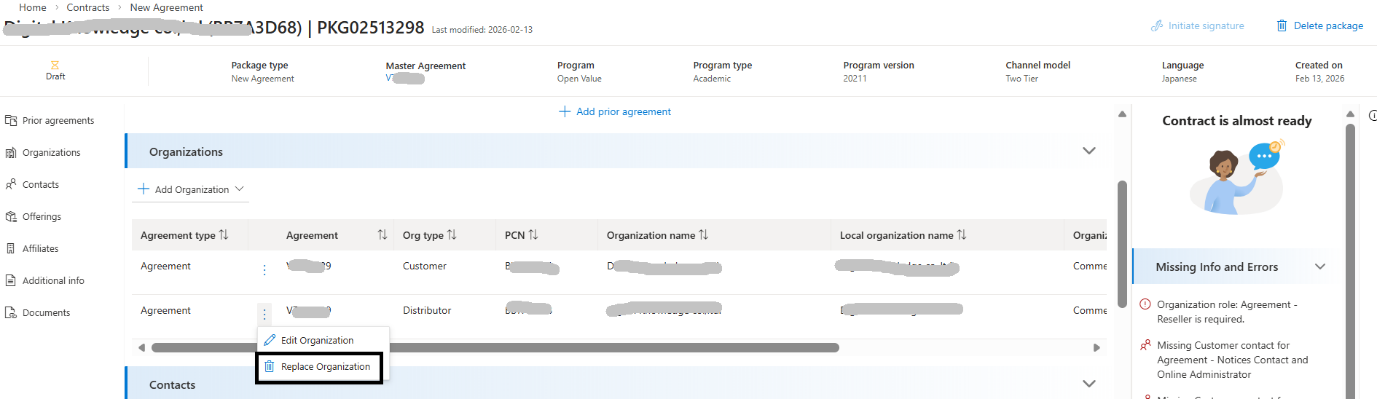Click the Contacts section header
This screenshot has width=1377, height=399.
tap(615, 384)
